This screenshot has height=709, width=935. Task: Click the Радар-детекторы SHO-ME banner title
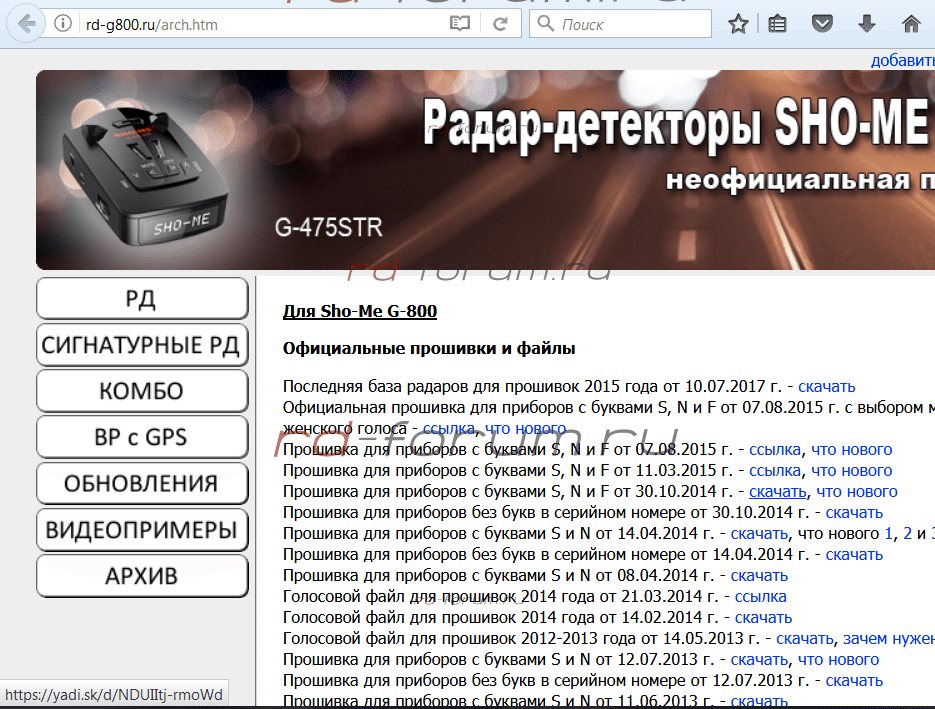676,124
